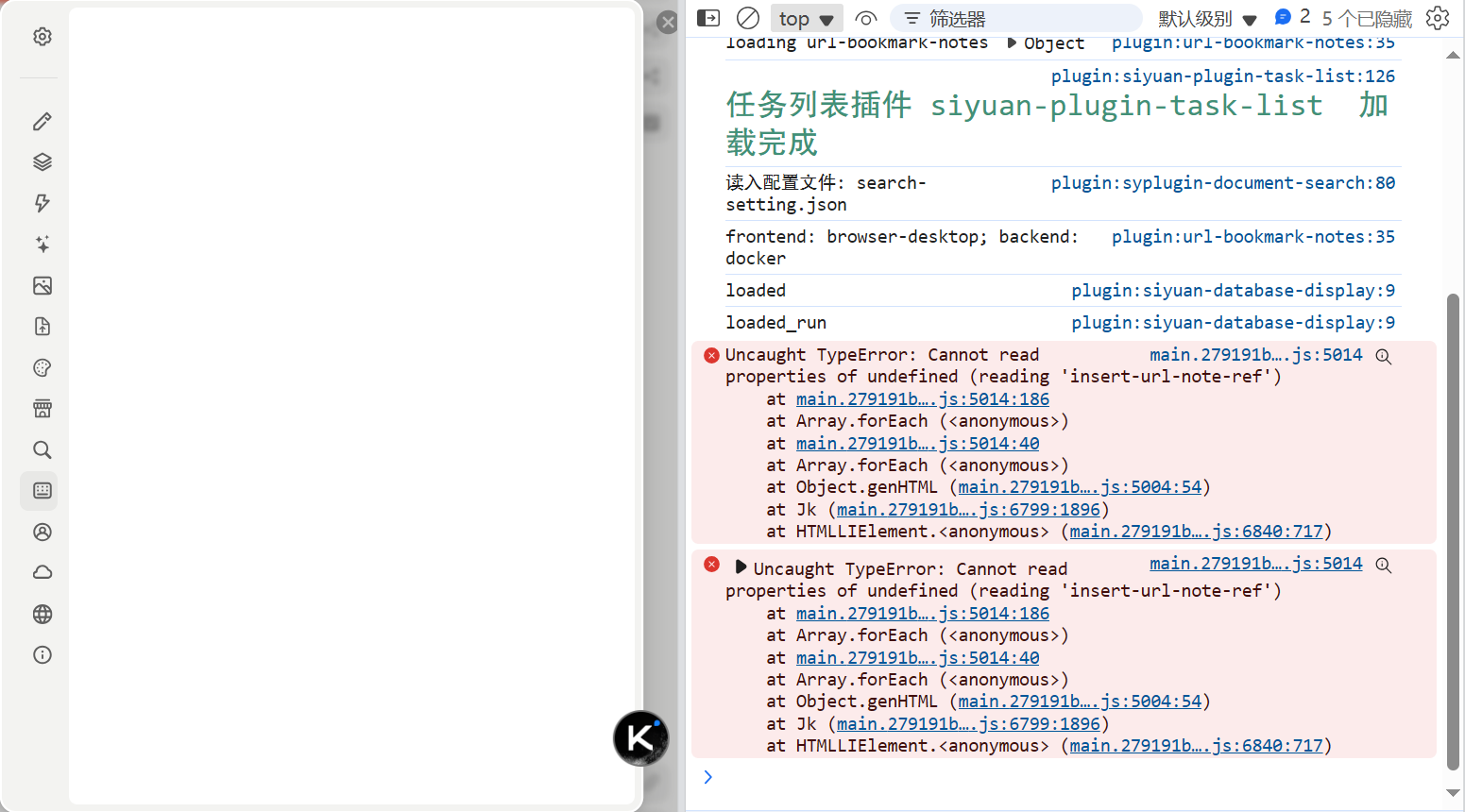This screenshot has width=1465, height=812.
Task: Click the red error icon of last TypeError
Action: [712, 565]
